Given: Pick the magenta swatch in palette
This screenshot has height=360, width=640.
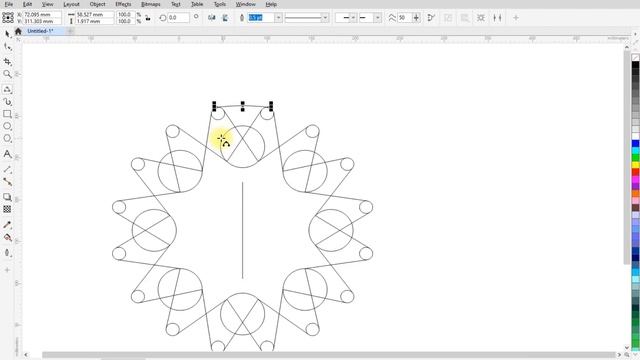Looking at the screenshot, I should [x=636, y=179].
